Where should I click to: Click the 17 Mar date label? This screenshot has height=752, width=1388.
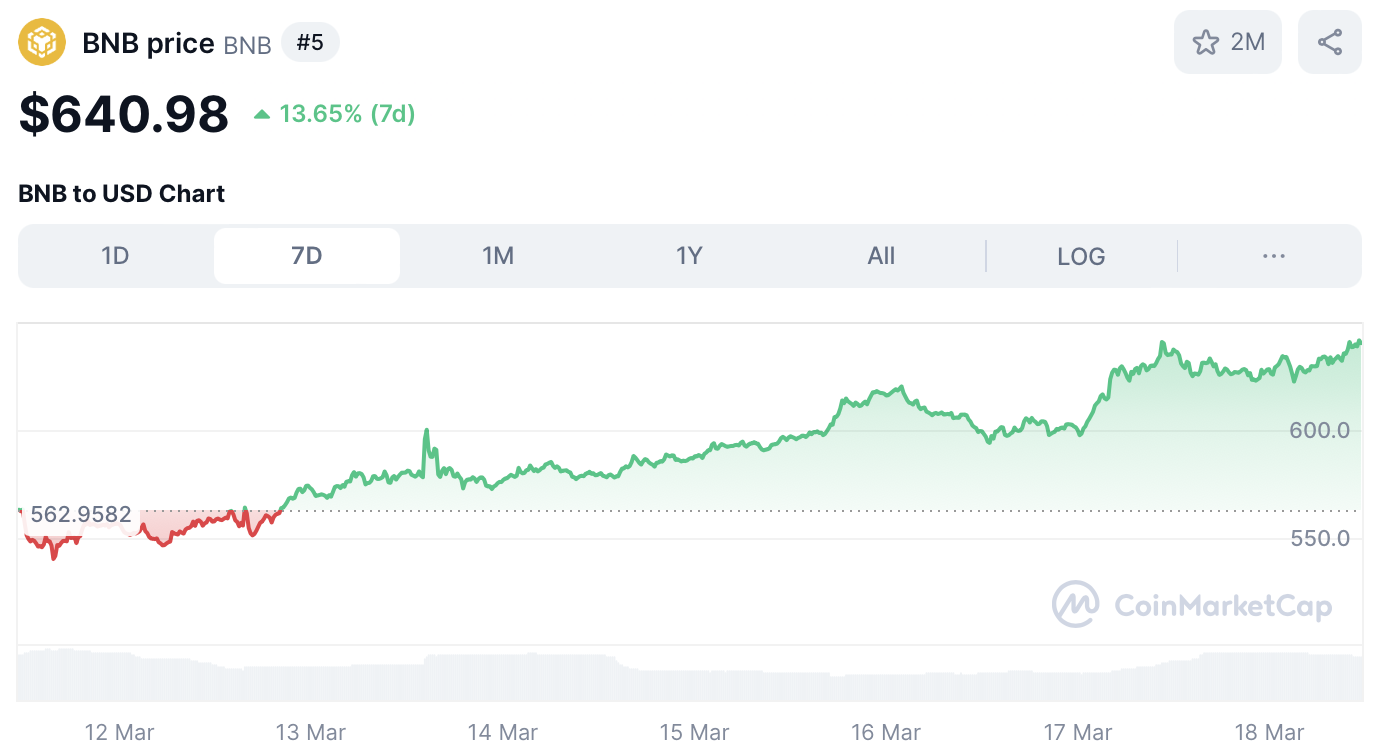point(1078,732)
